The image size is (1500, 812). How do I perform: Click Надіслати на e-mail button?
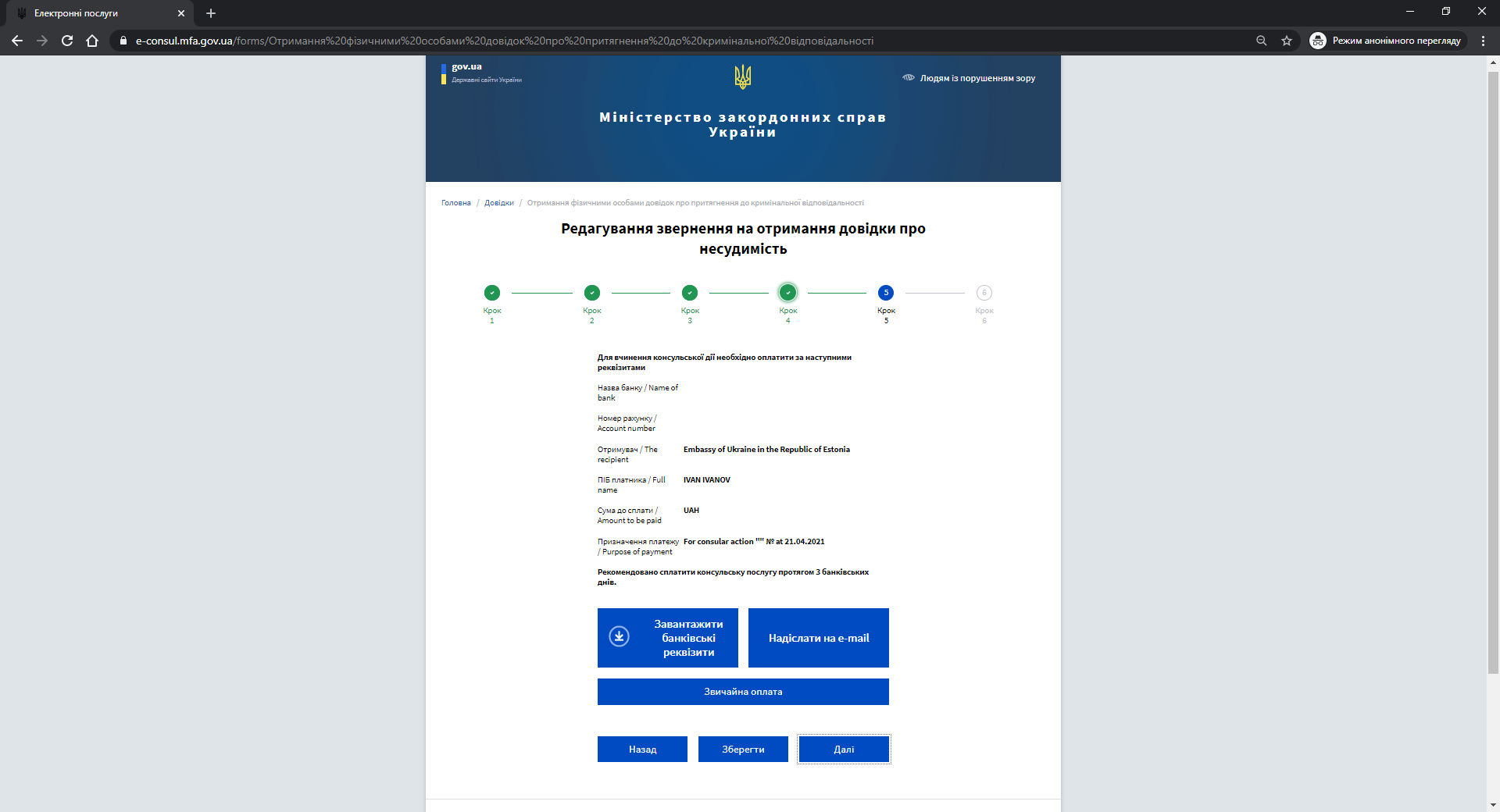[819, 638]
